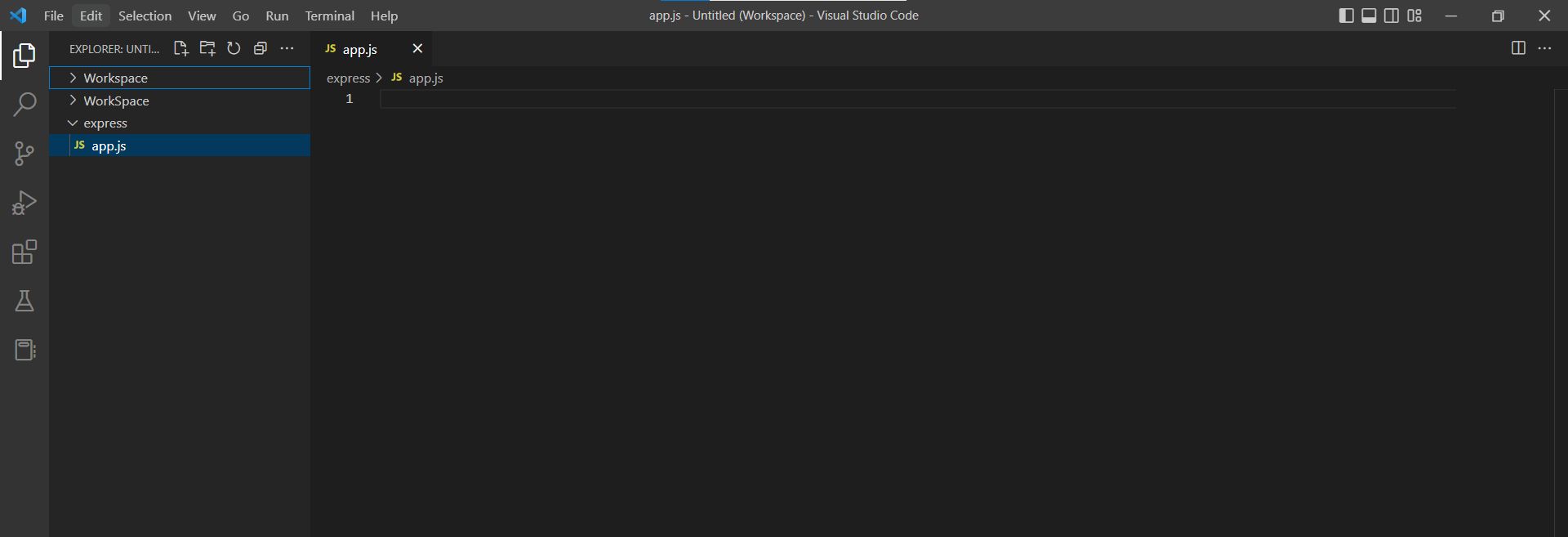
Task: Close the VS Code window
Action: [x=1544, y=16]
